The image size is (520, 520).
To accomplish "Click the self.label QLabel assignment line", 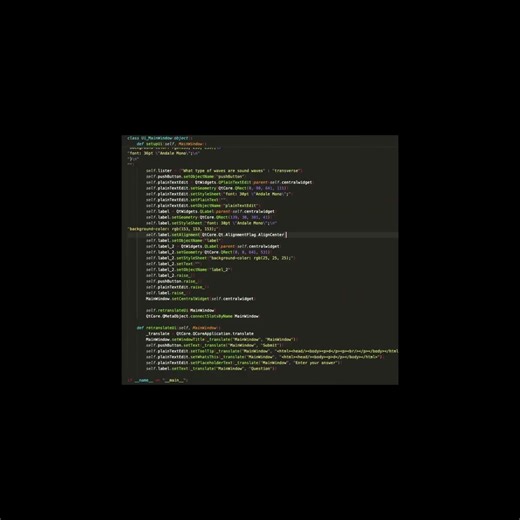I will [x=210, y=211].
